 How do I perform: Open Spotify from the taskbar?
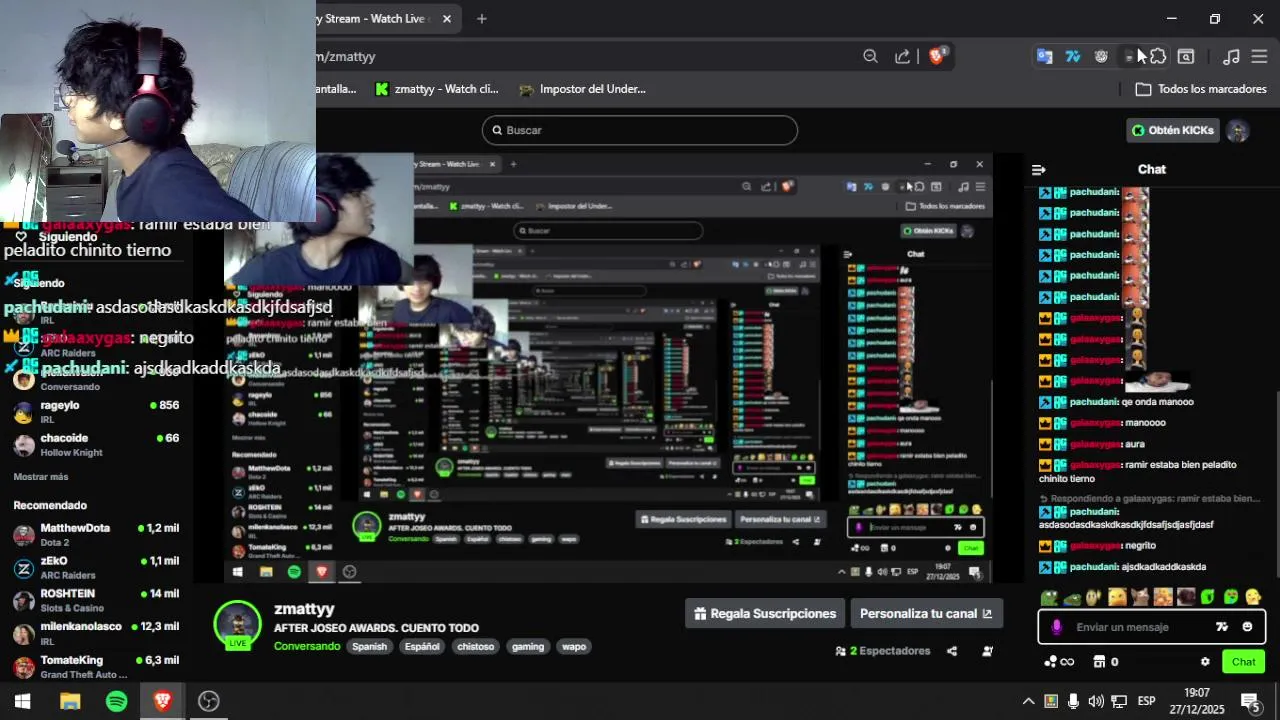pos(116,701)
